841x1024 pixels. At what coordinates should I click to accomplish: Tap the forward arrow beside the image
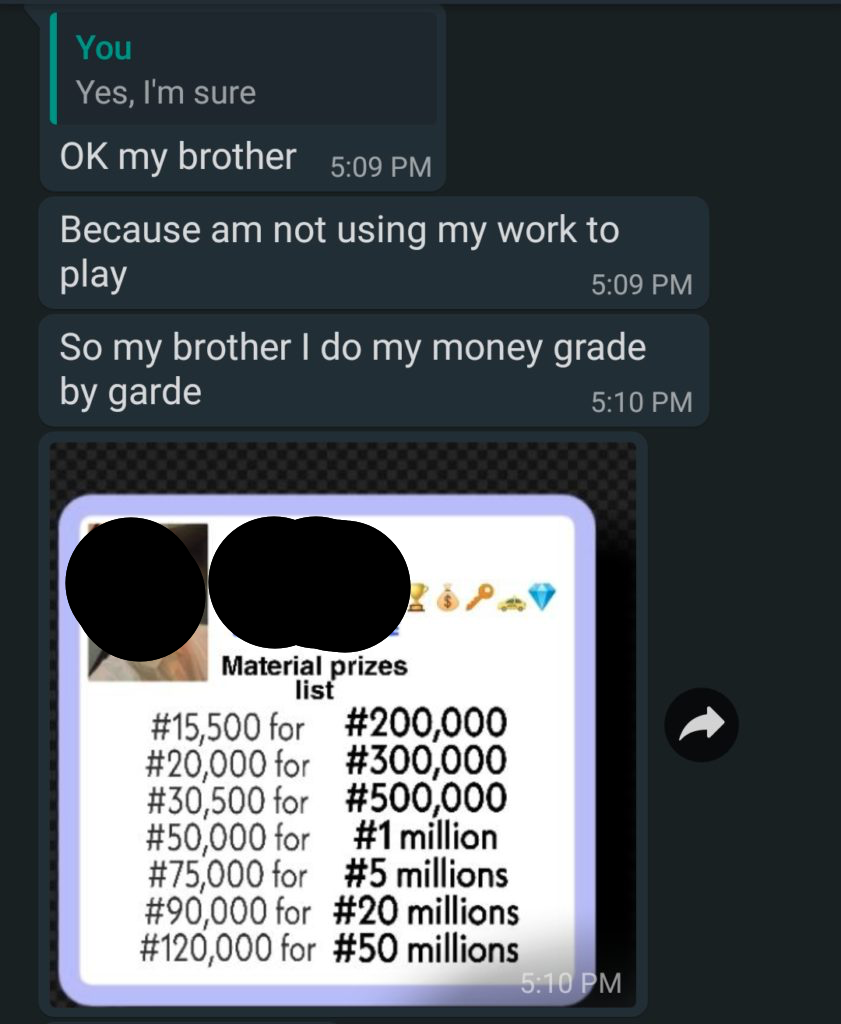[x=701, y=724]
